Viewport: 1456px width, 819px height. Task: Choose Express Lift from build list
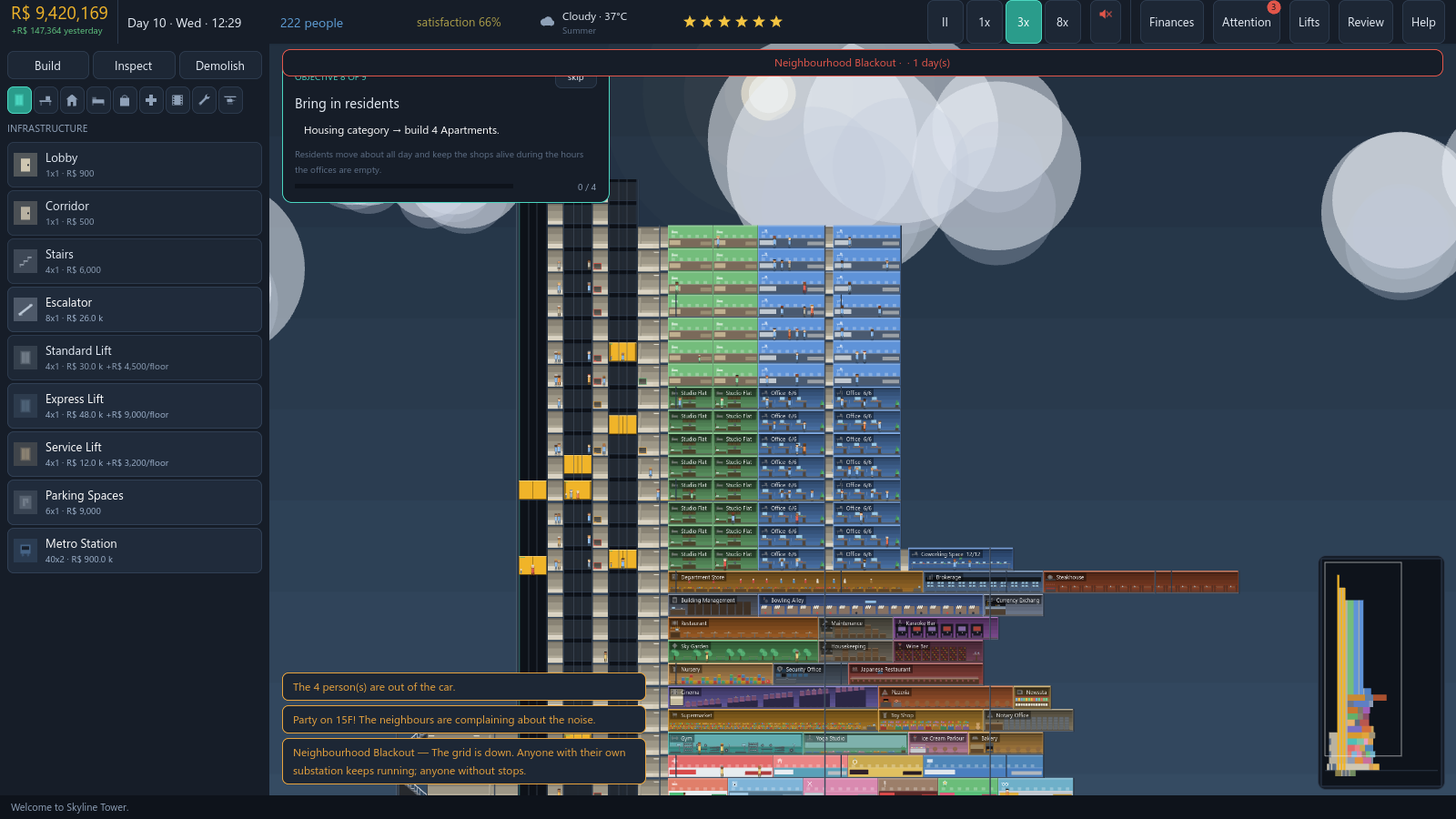tap(135, 406)
